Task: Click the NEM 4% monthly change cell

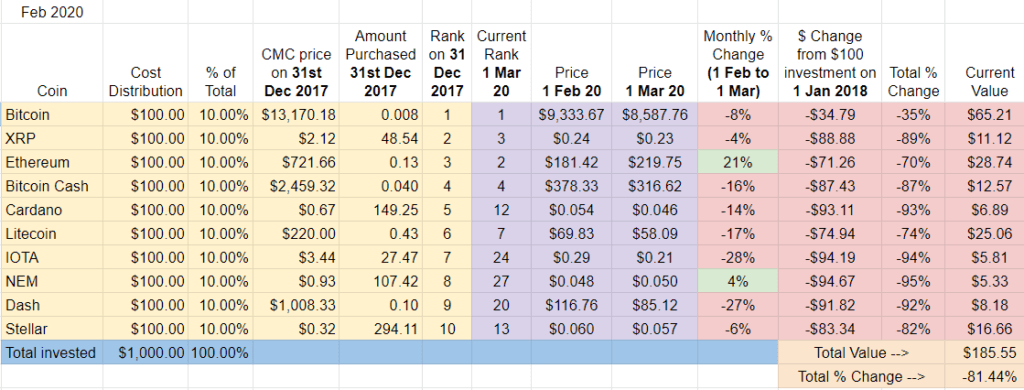Action: pos(738,282)
